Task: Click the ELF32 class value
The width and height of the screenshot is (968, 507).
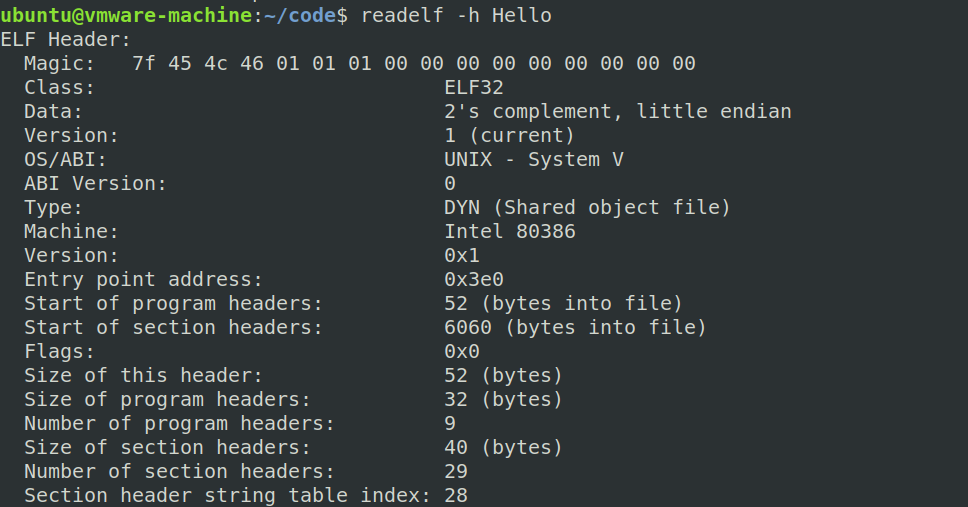Action: (x=474, y=88)
